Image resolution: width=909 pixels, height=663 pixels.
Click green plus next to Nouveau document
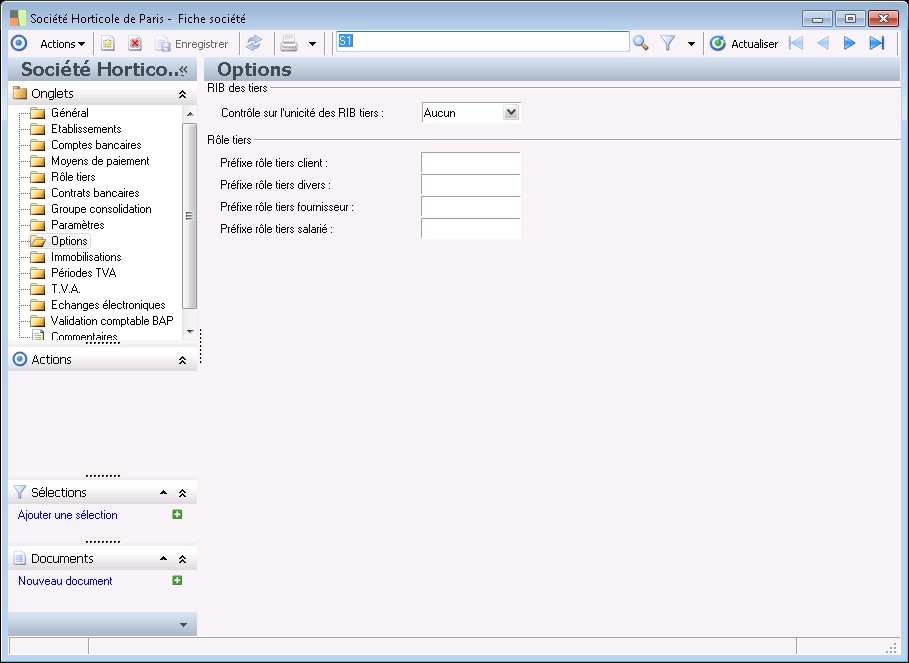177,581
